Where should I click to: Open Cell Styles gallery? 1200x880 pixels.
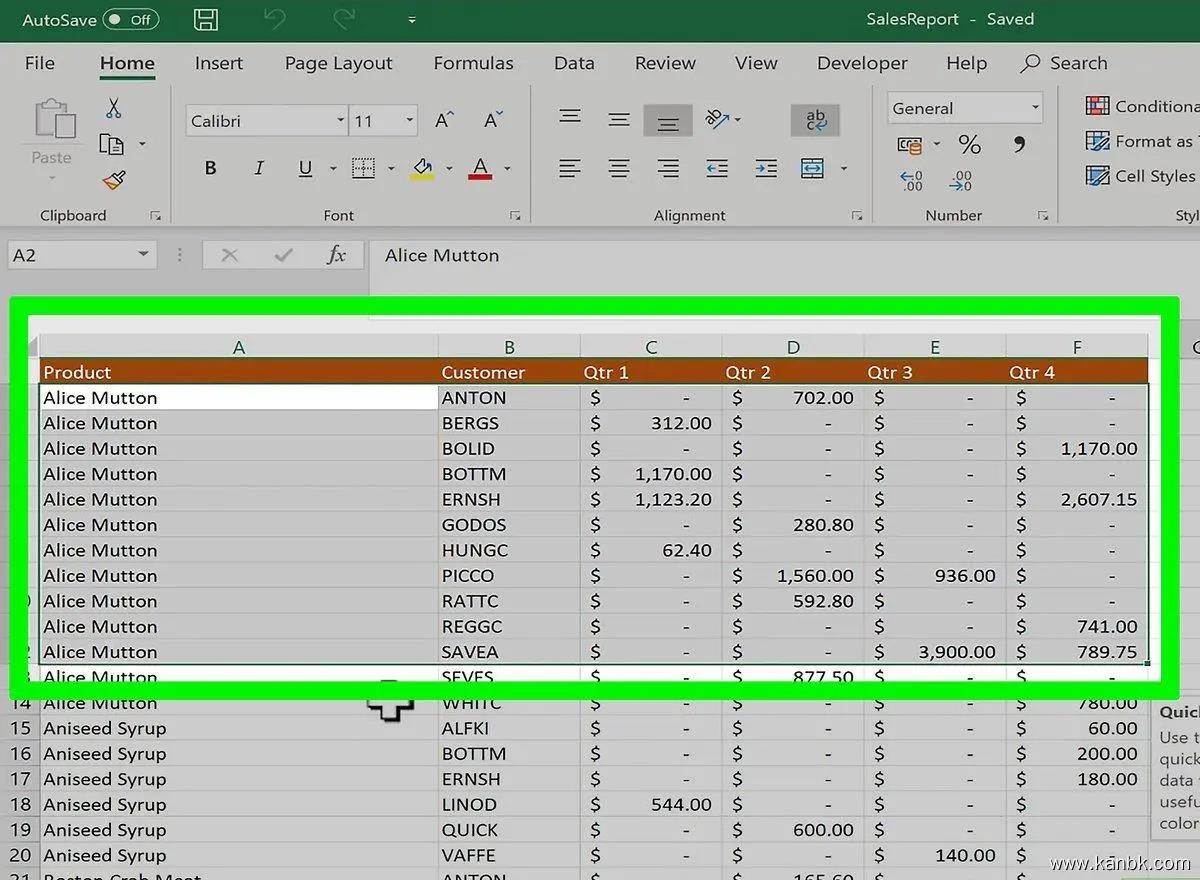click(1141, 176)
